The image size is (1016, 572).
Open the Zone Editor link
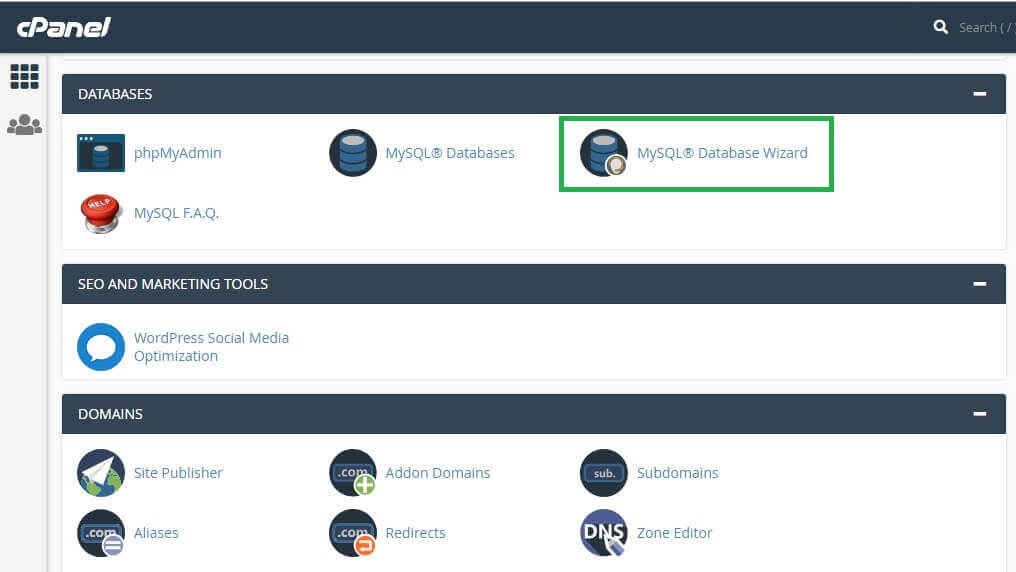pyautogui.click(x=674, y=532)
